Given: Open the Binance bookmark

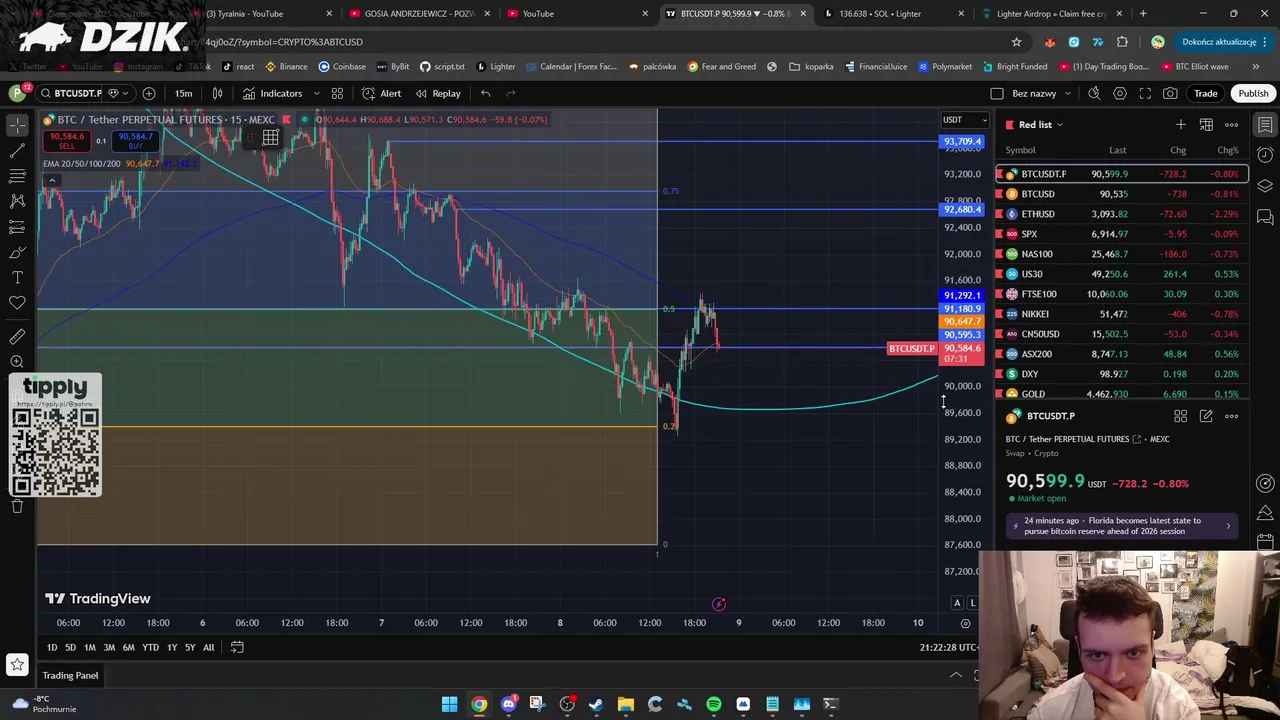Looking at the screenshot, I should click(x=286, y=66).
